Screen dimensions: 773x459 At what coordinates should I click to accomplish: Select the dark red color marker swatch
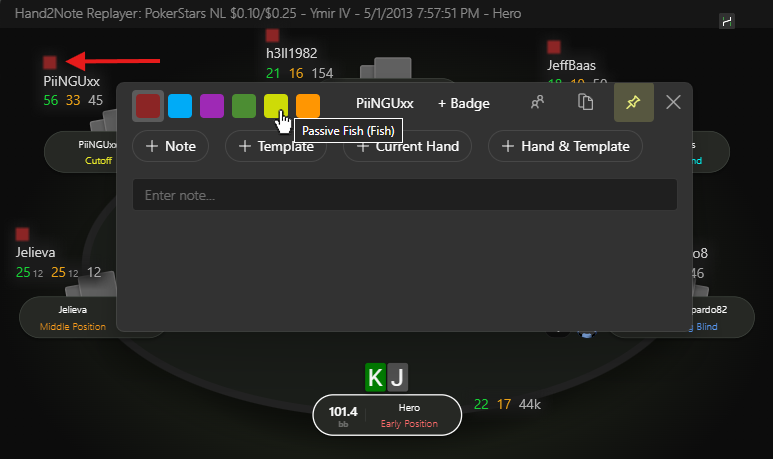pyautogui.click(x=148, y=106)
